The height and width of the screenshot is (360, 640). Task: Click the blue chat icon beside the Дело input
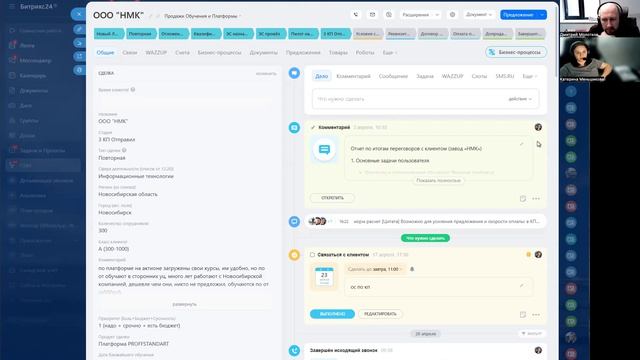point(294,73)
